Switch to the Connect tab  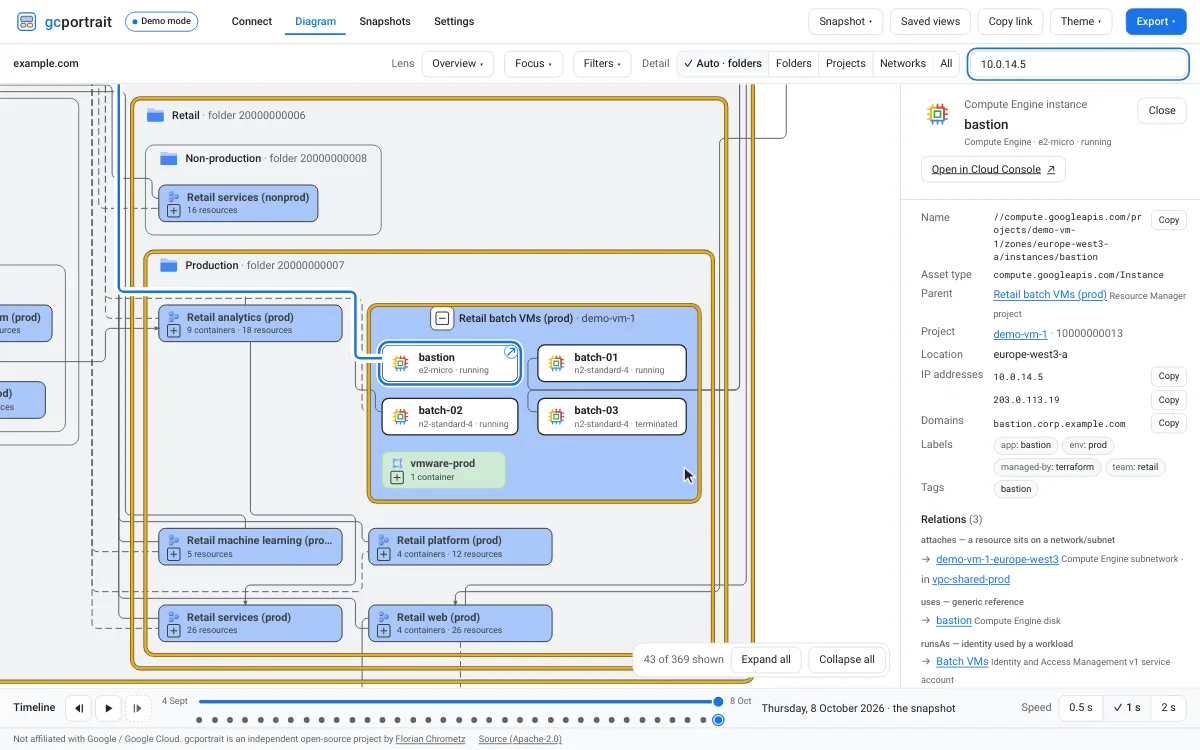point(251,22)
